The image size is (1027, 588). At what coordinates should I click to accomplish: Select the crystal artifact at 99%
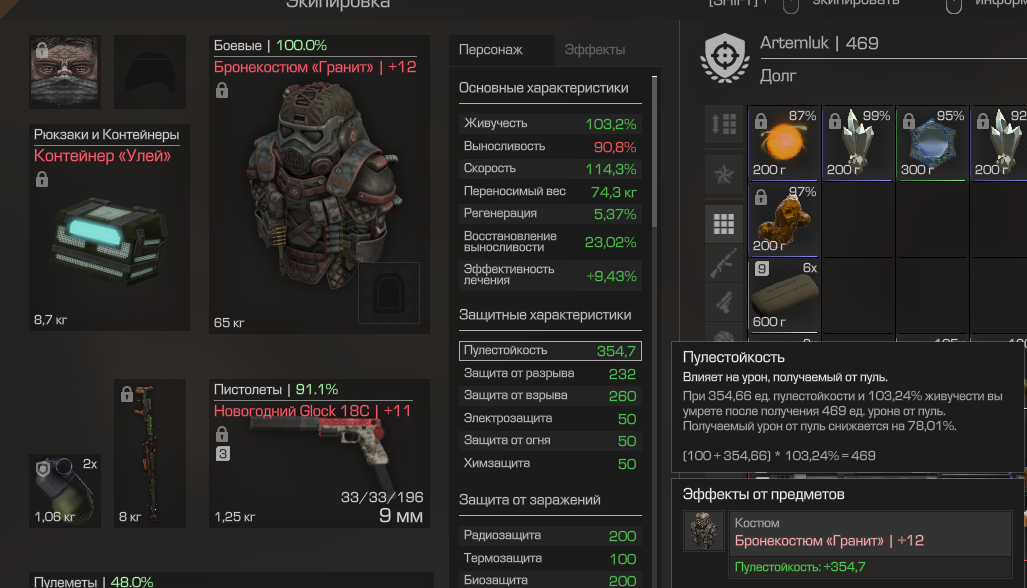[857, 143]
